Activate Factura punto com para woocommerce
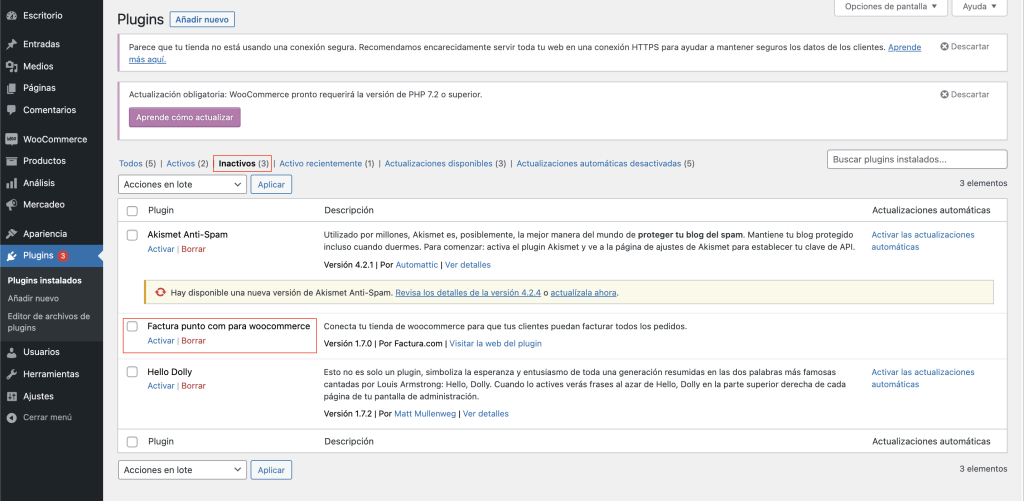1024x501 pixels. coord(161,341)
